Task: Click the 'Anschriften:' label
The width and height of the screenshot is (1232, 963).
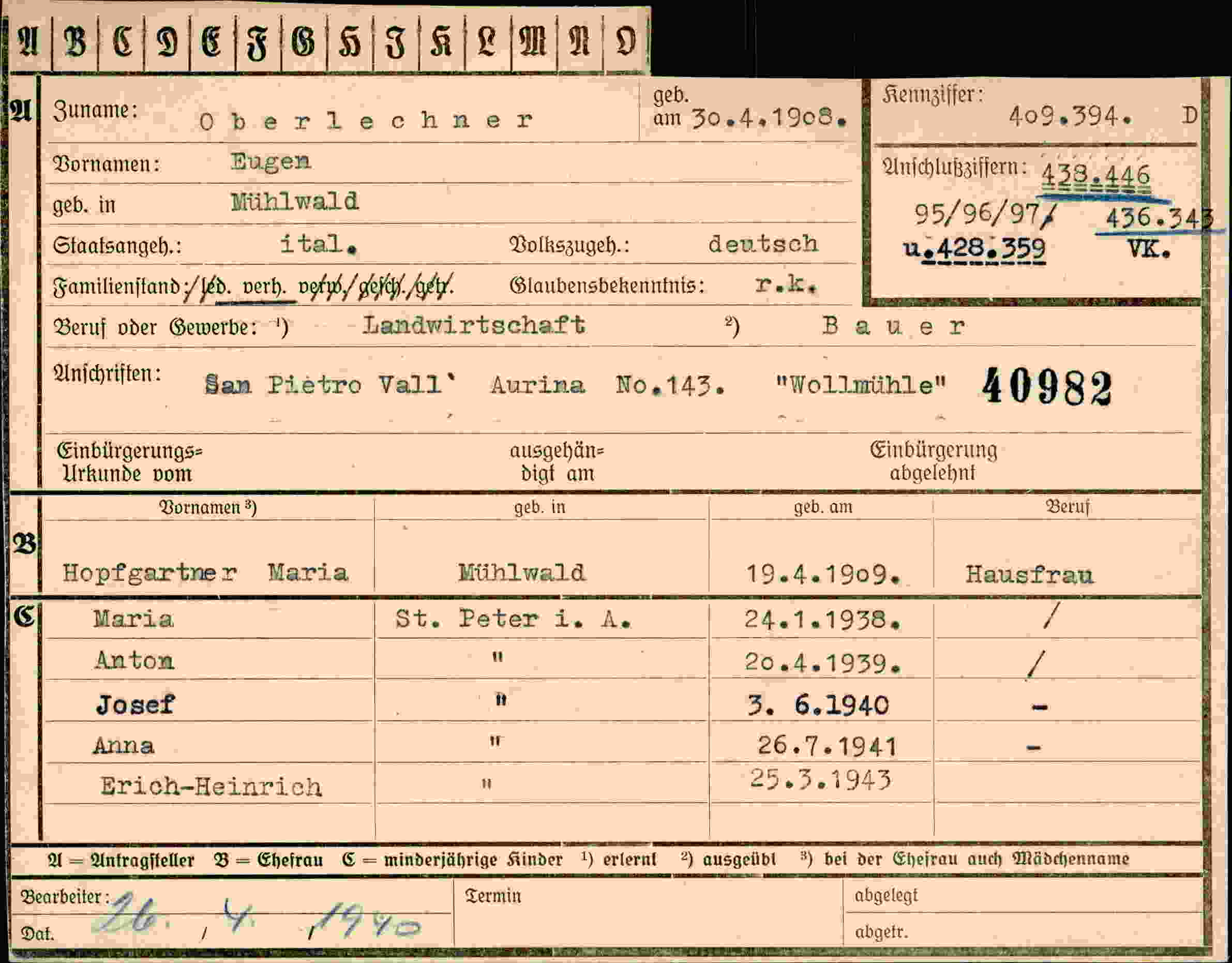Action: (x=107, y=373)
